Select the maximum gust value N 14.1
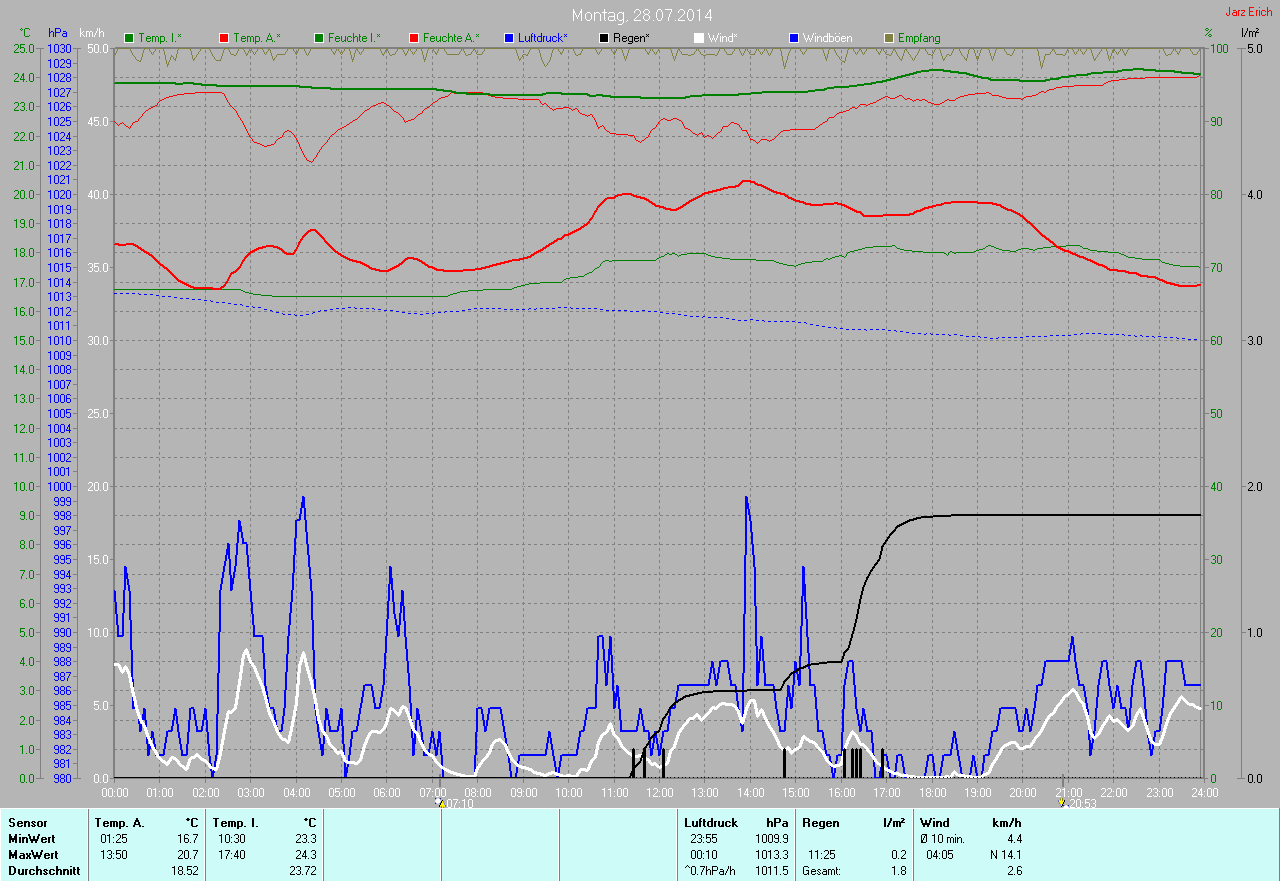The image size is (1280, 881). point(1004,855)
